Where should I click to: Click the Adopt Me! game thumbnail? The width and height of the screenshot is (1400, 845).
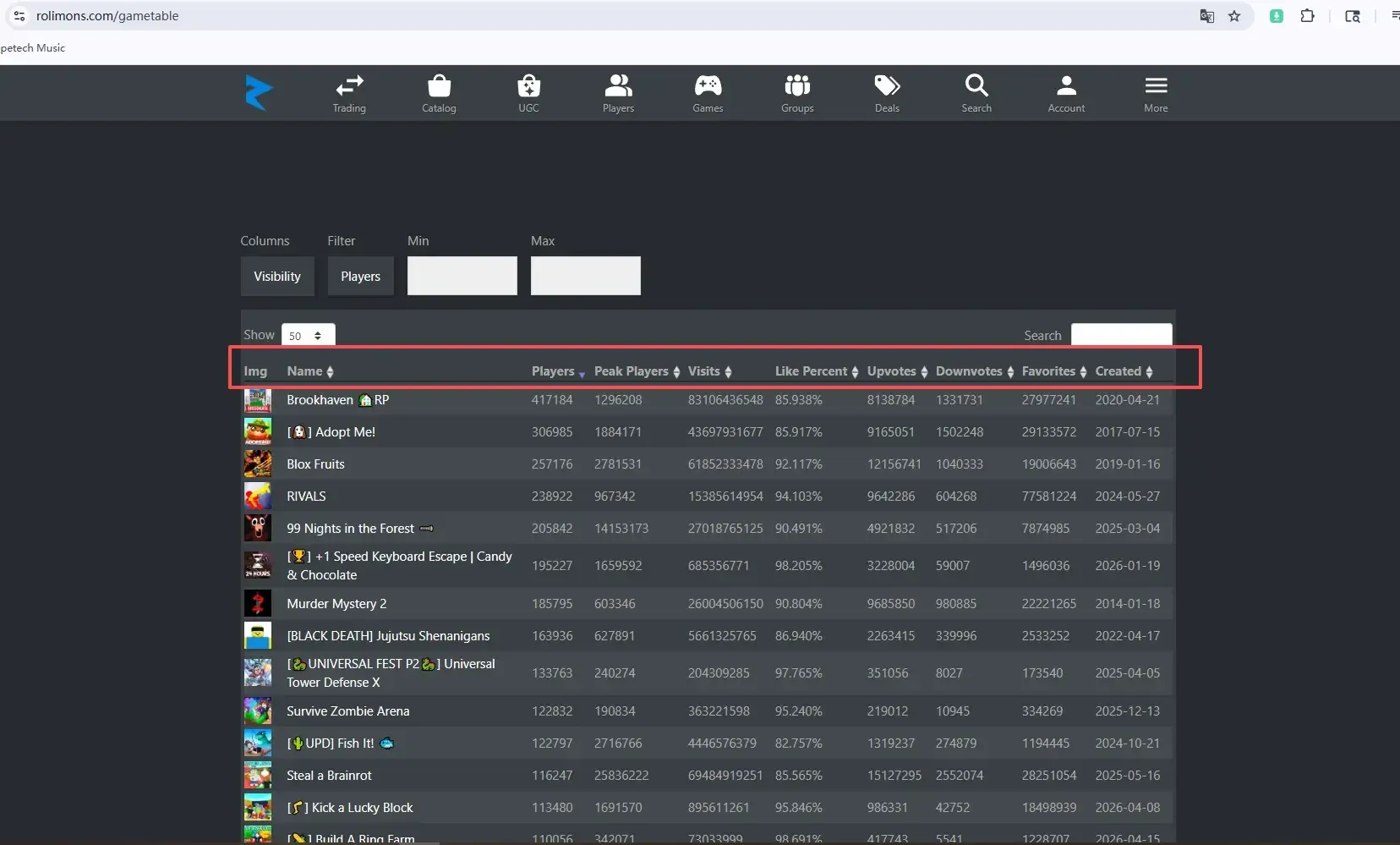tap(258, 432)
